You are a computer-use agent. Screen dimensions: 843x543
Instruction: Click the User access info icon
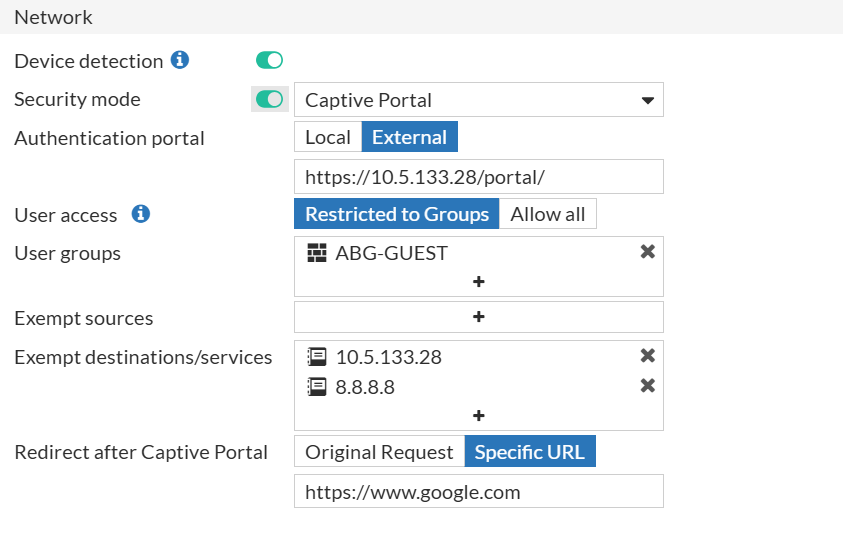click(141, 214)
